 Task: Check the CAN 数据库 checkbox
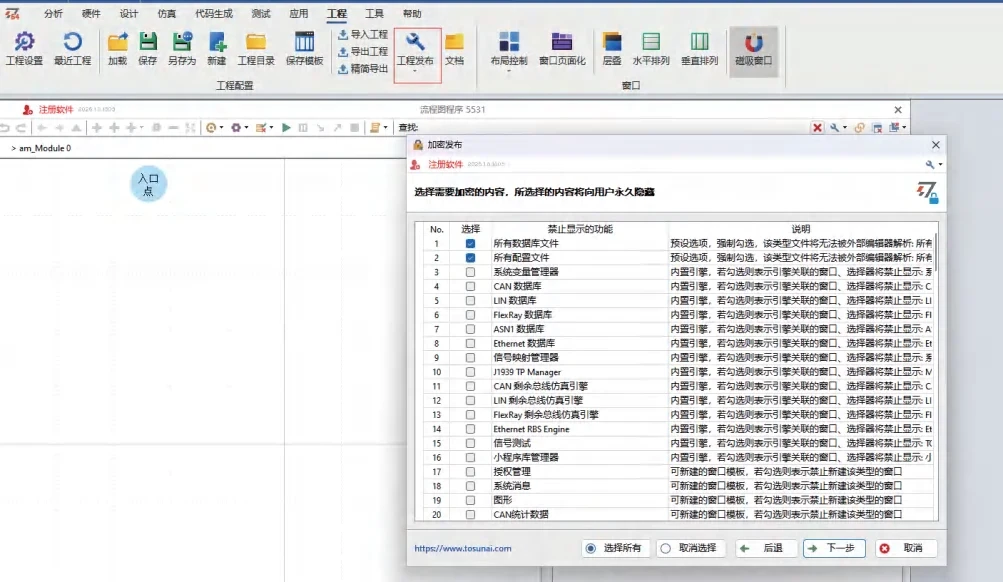[x=470, y=287]
